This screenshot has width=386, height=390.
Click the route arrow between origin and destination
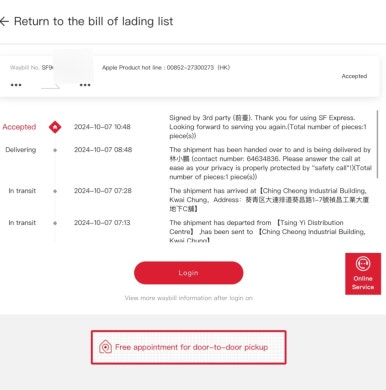50,87
